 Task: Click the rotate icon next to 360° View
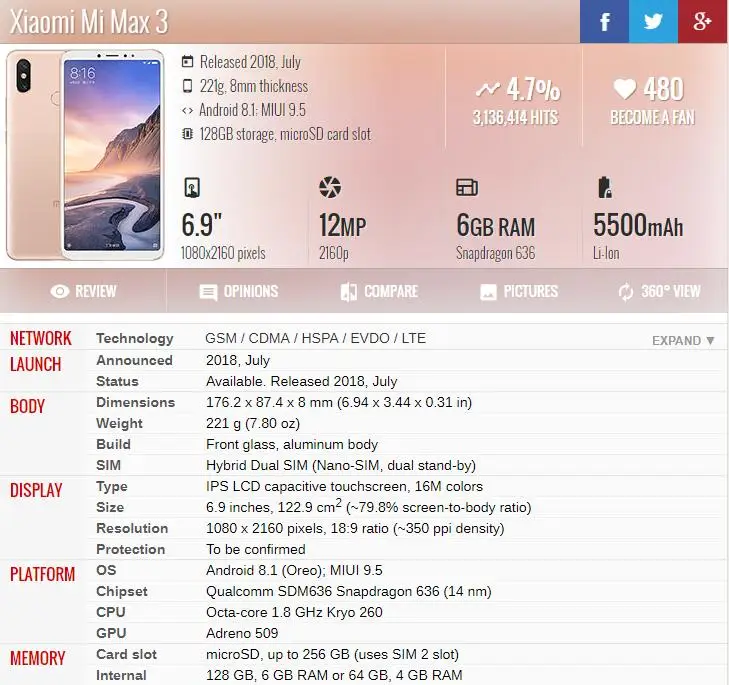tap(626, 292)
